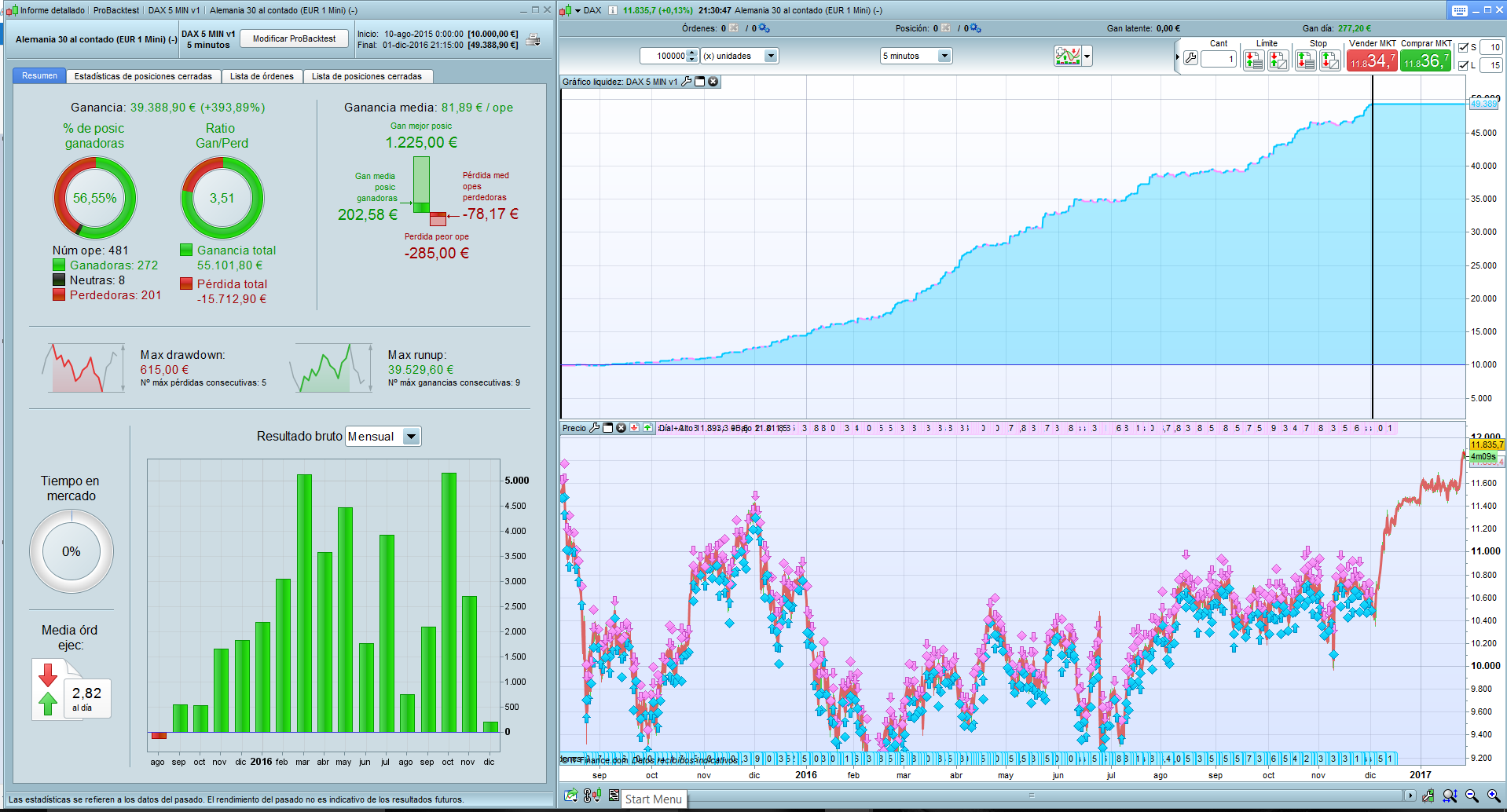The width and height of the screenshot is (1507, 812).
Task: Open settings wrench of Gráfico liquidez panel
Action: pos(687,82)
